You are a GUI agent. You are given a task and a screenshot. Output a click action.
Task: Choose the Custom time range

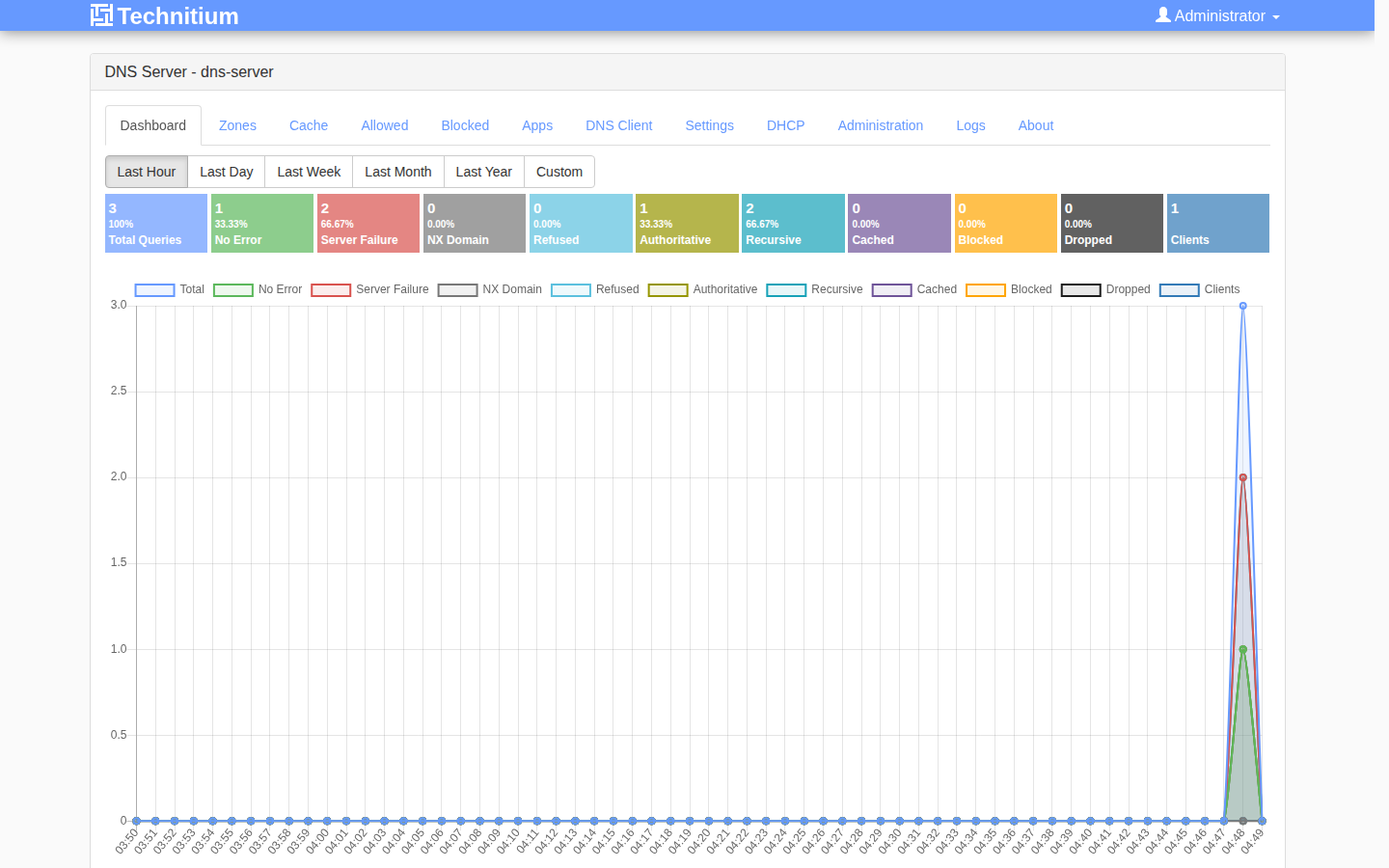coord(559,172)
